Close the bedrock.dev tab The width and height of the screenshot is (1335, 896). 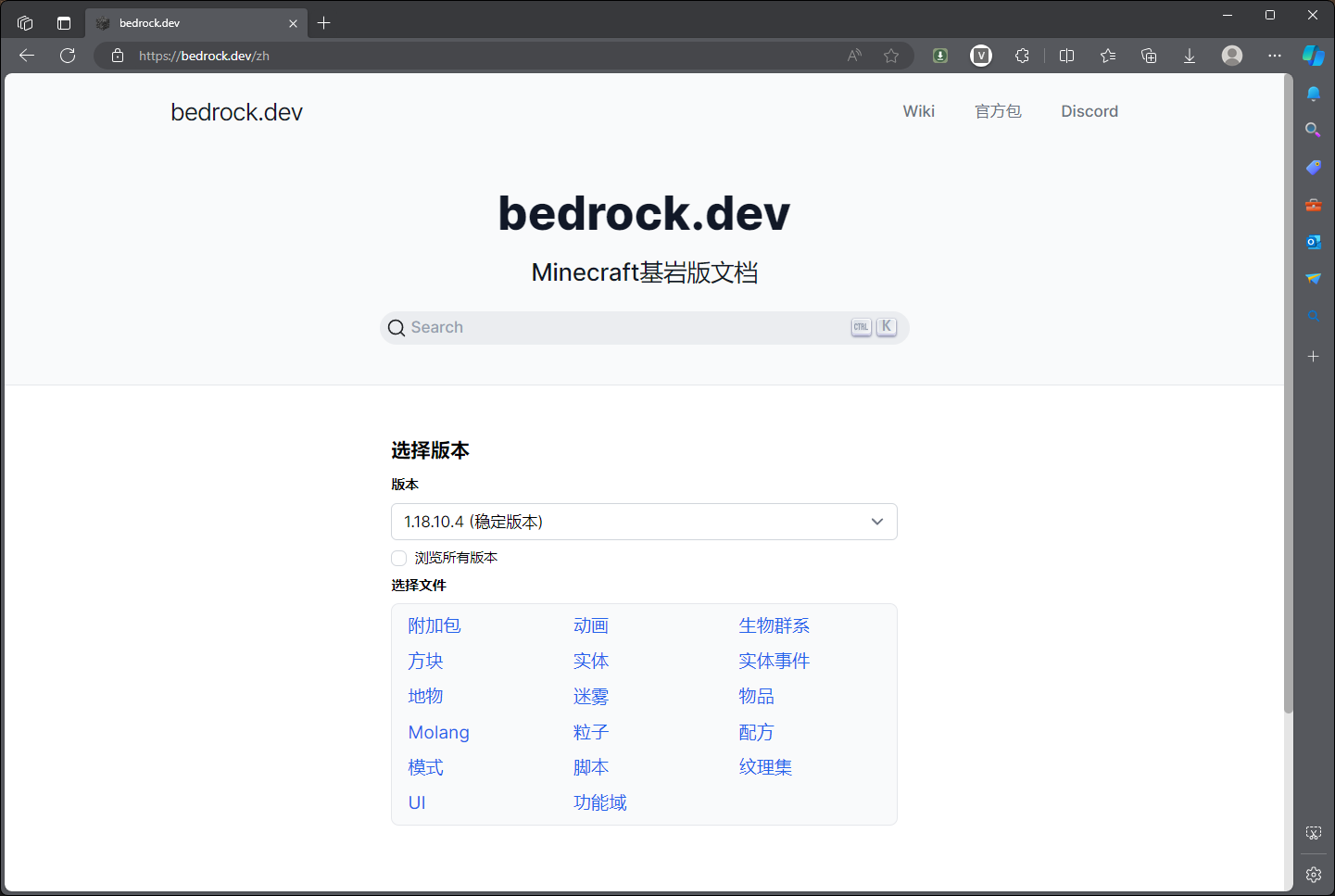coord(293,23)
